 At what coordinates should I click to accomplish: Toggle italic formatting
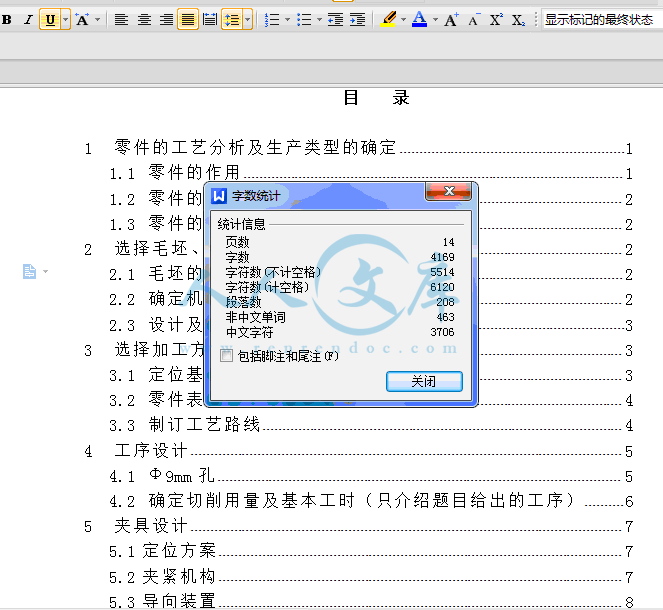click(x=28, y=19)
